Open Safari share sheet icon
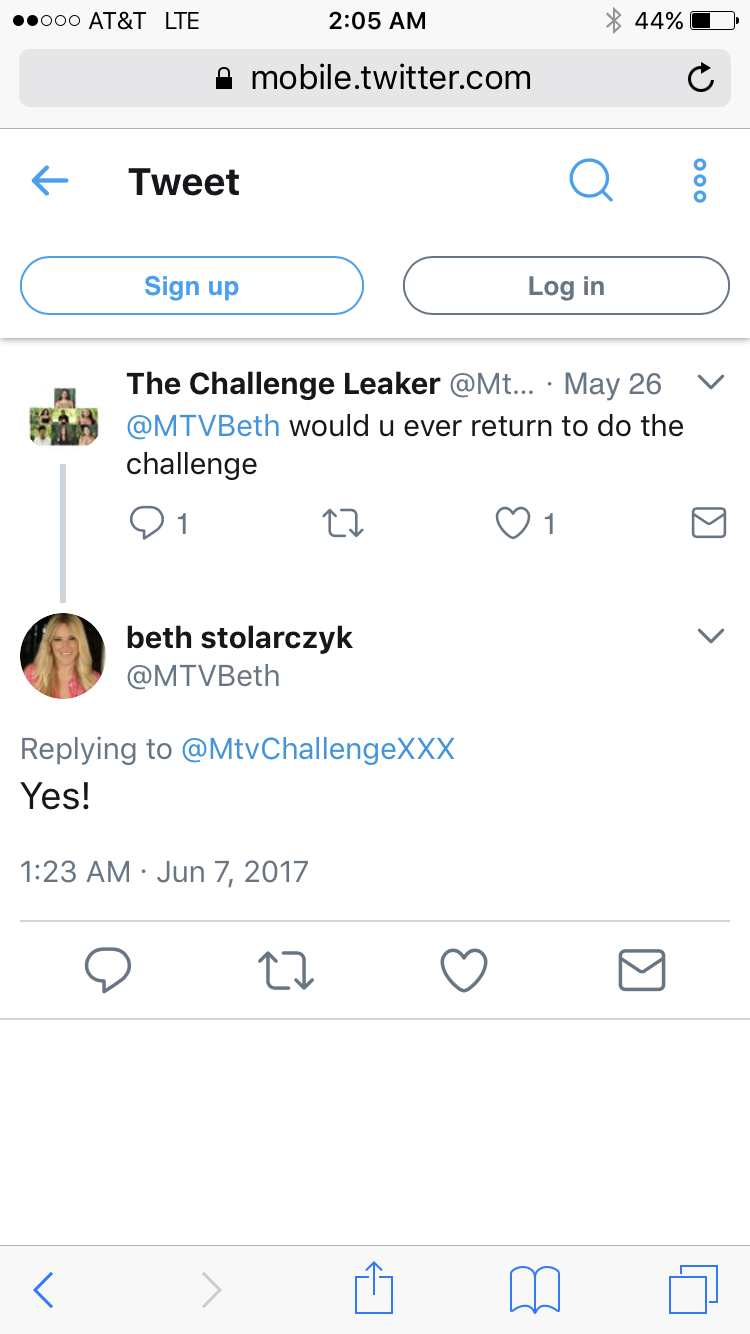Screen dimensions: 750x1334 pyautogui.click(x=375, y=1288)
